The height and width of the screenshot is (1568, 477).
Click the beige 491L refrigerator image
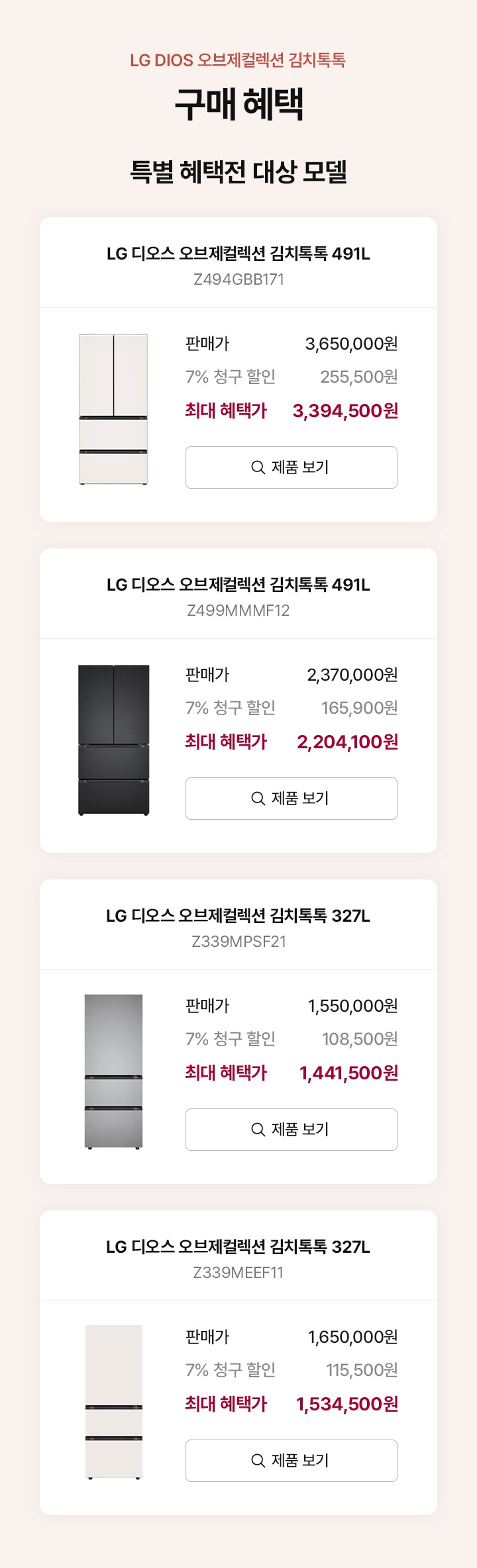pyautogui.click(x=113, y=409)
